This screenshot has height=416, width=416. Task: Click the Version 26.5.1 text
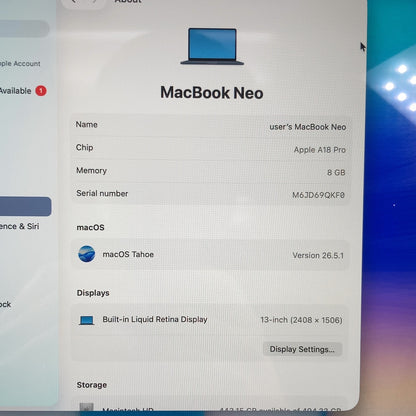pyautogui.click(x=318, y=255)
